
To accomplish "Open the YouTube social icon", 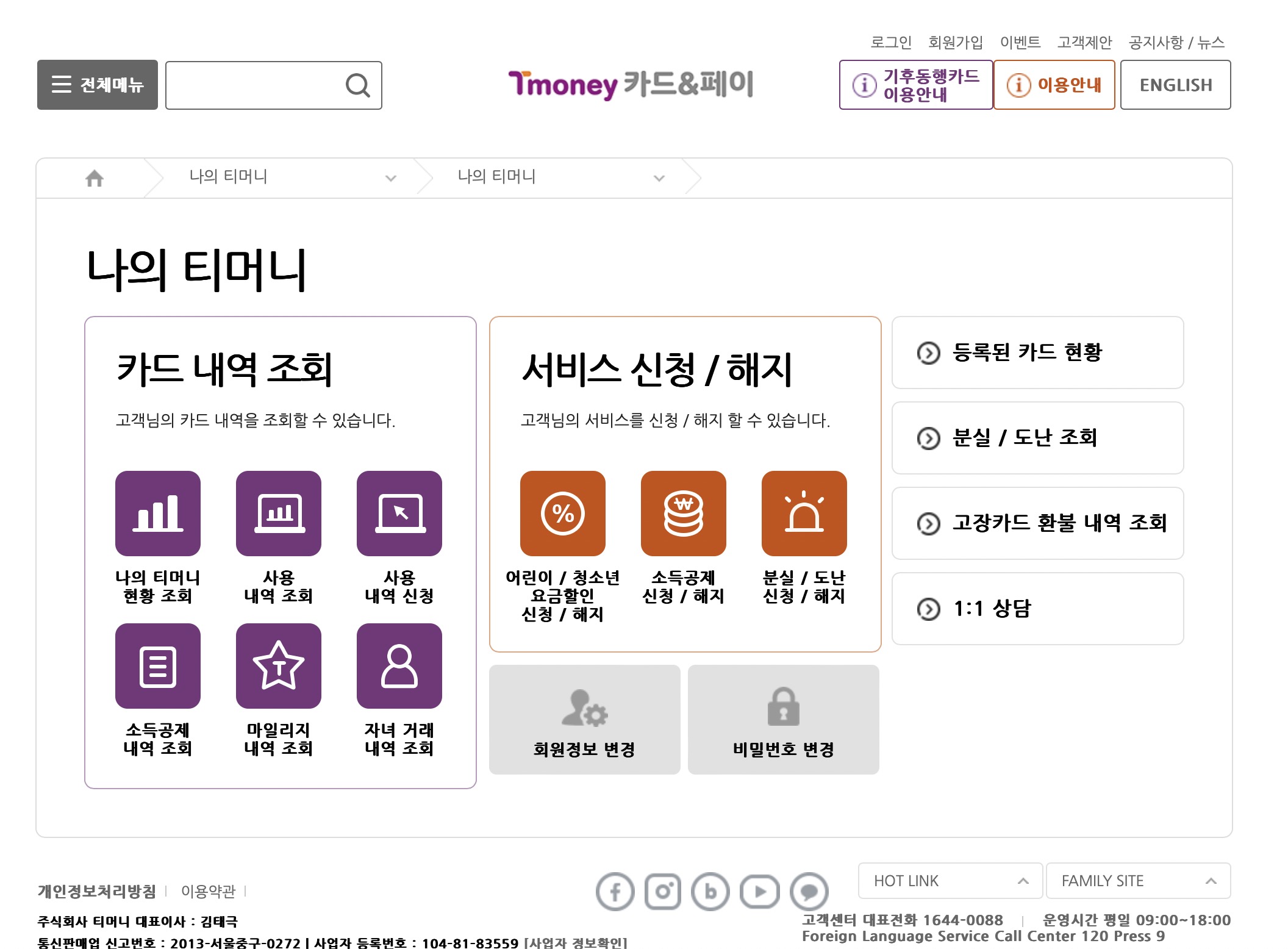I will (759, 892).
